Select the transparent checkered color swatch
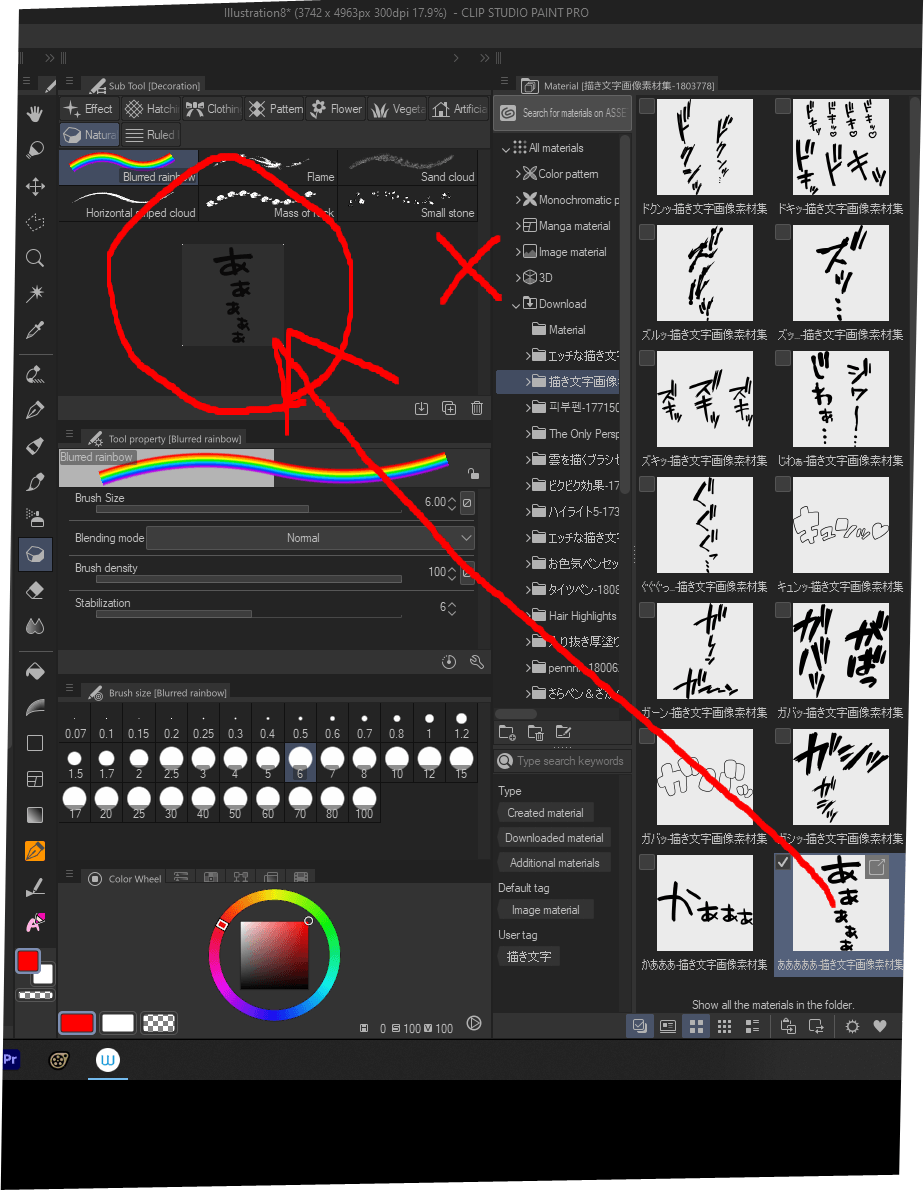Image resolution: width=924 pixels, height=1190 pixels. (x=159, y=1022)
